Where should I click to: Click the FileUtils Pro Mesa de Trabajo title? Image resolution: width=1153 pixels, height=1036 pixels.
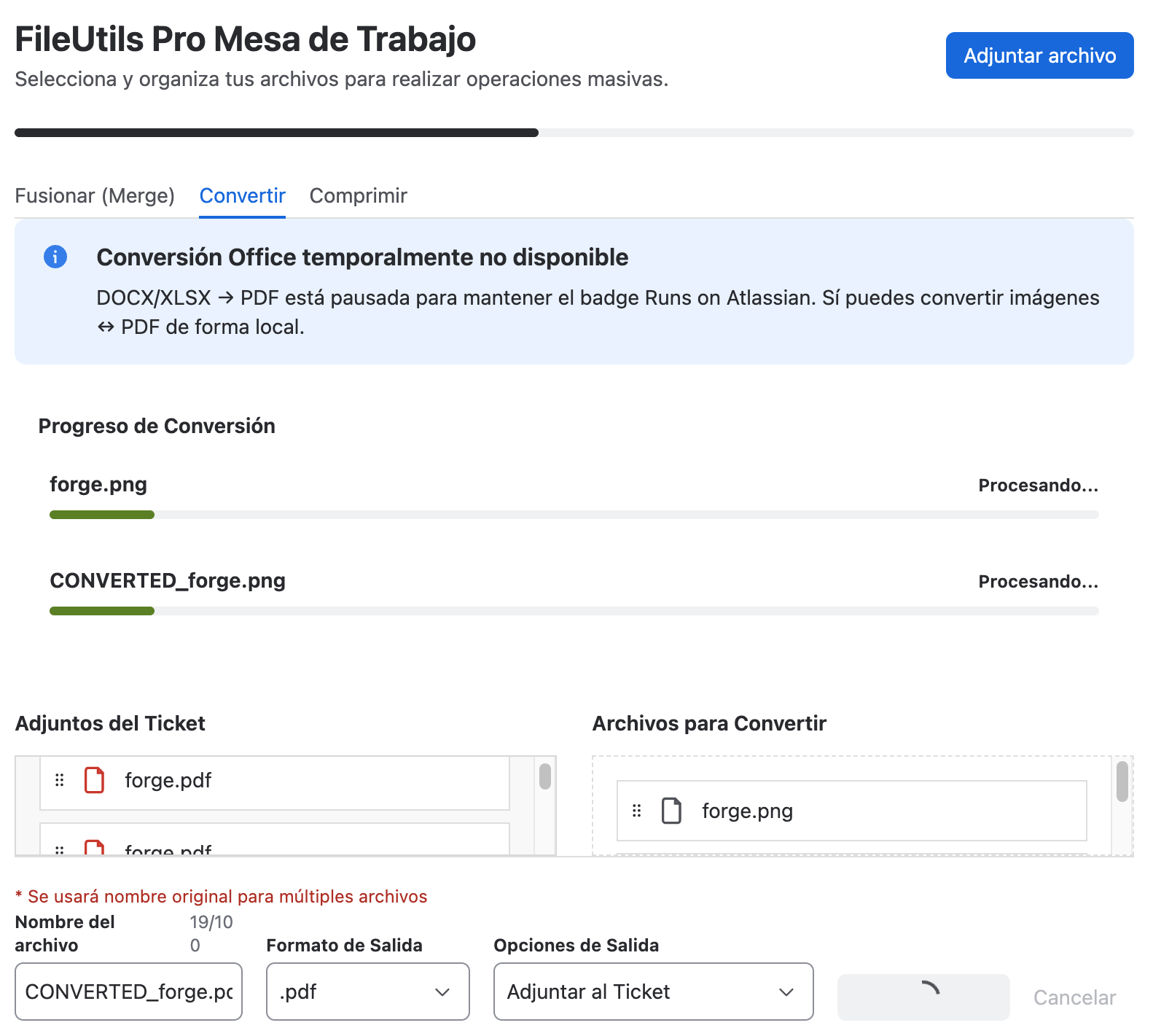click(x=246, y=39)
